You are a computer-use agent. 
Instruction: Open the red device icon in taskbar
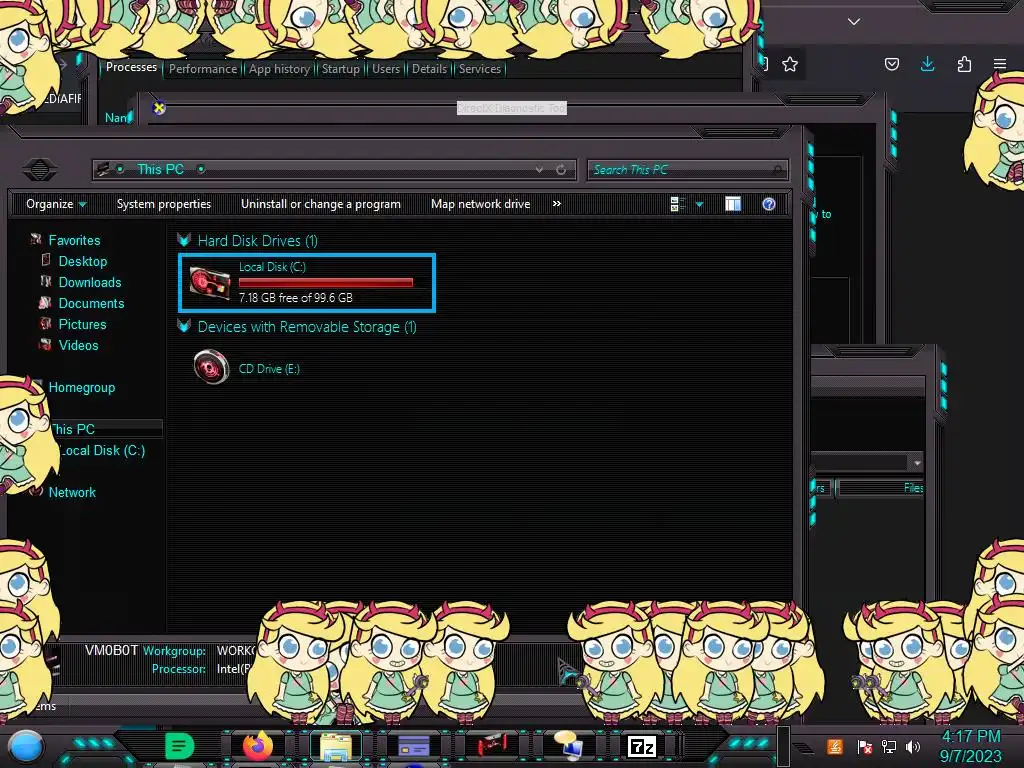(492, 746)
